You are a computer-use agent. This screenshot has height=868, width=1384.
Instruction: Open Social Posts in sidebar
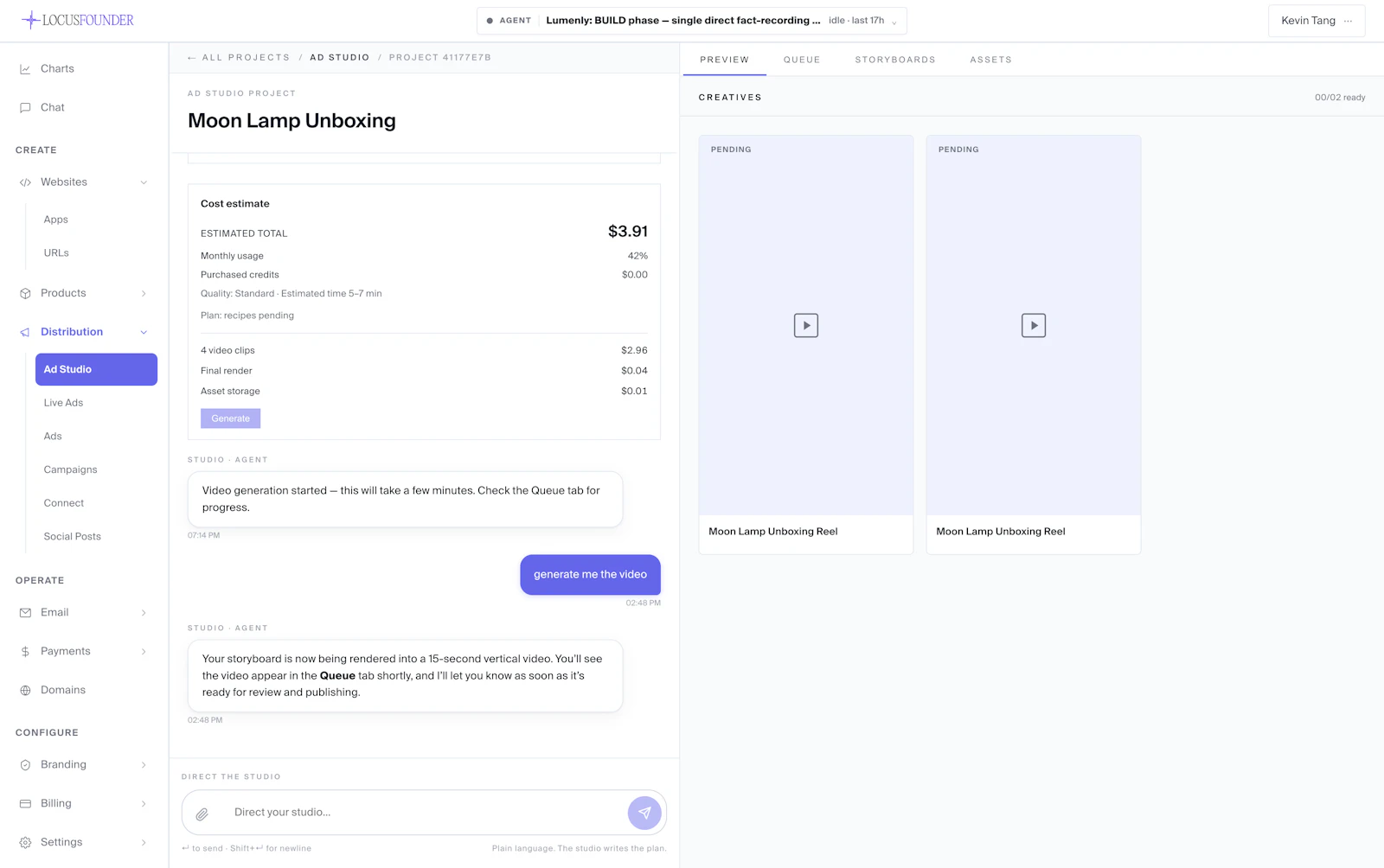[x=73, y=537]
